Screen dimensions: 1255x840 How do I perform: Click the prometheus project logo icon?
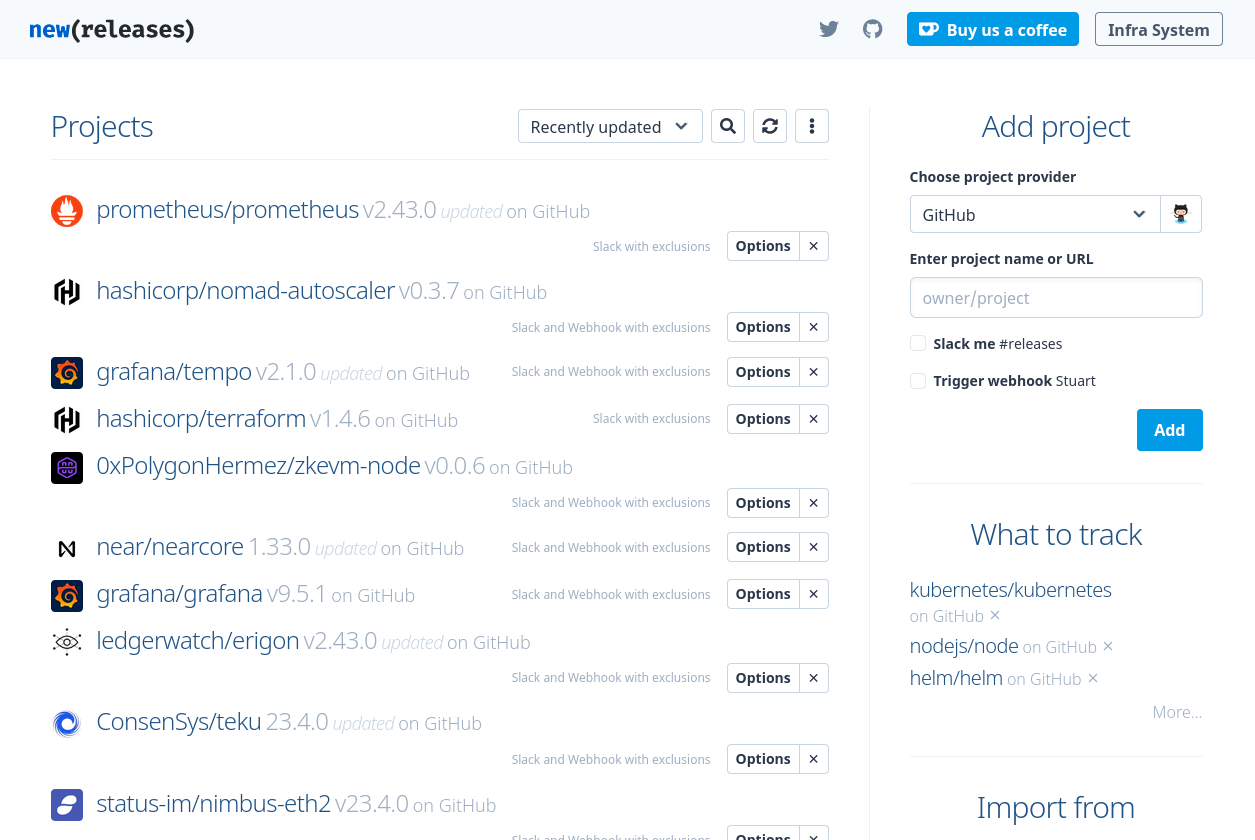click(x=67, y=211)
